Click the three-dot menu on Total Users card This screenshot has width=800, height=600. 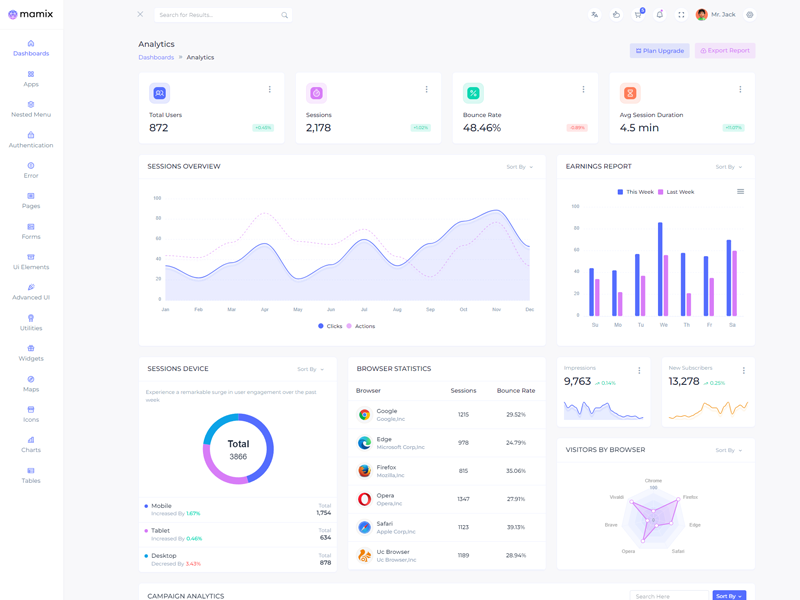(x=270, y=90)
